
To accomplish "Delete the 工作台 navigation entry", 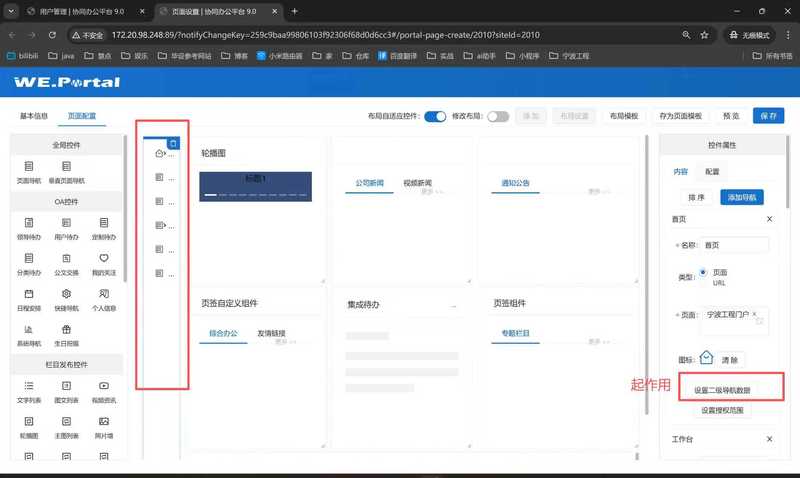I will (x=769, y=439).
